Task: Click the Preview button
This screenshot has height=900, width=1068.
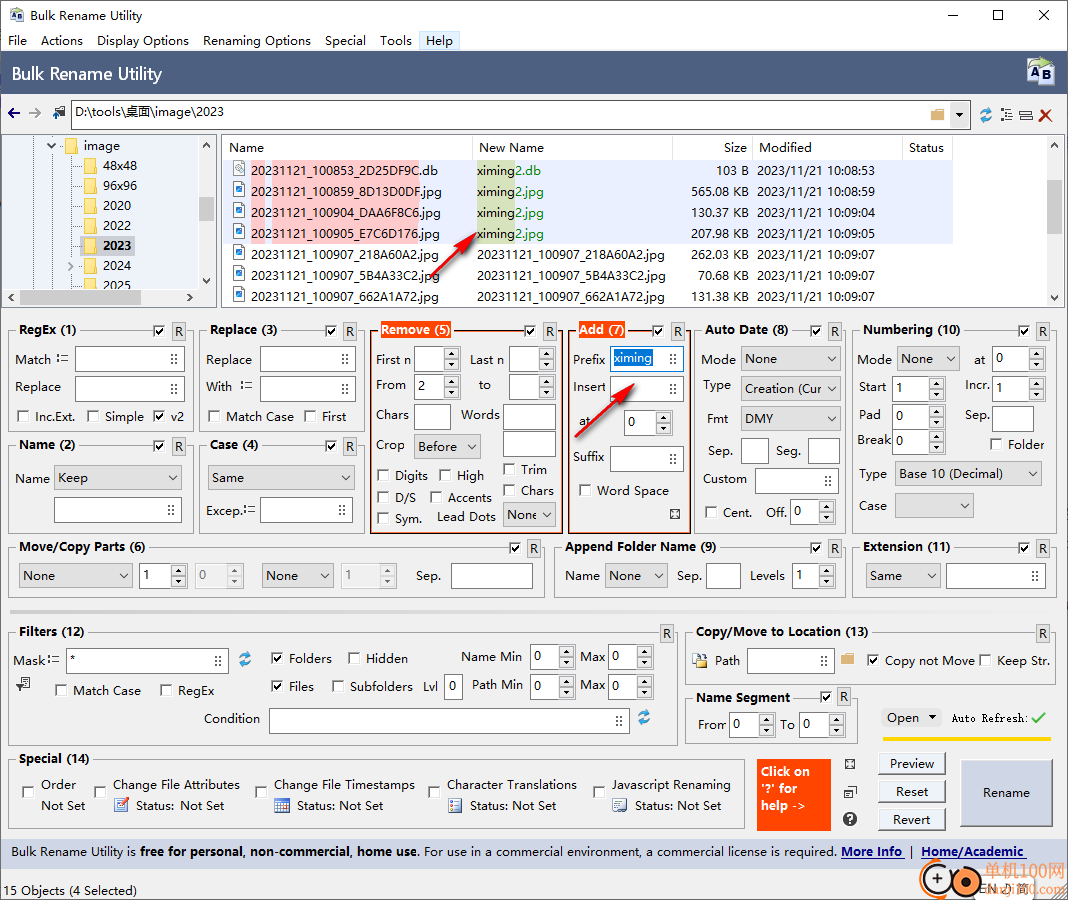Action: (911, 764)
